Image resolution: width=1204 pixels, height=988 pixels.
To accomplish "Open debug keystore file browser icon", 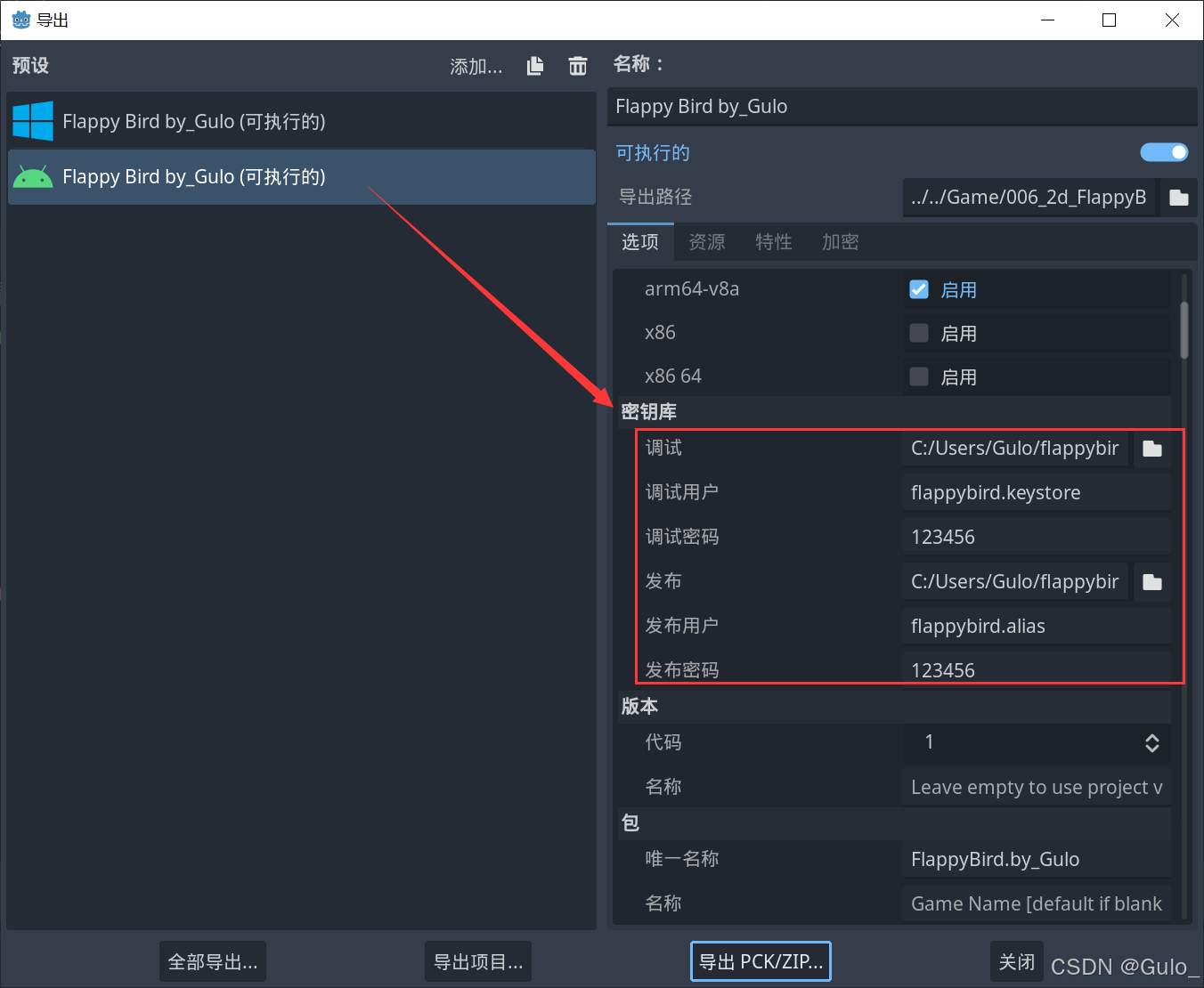I will click(x=1152, y=449).
